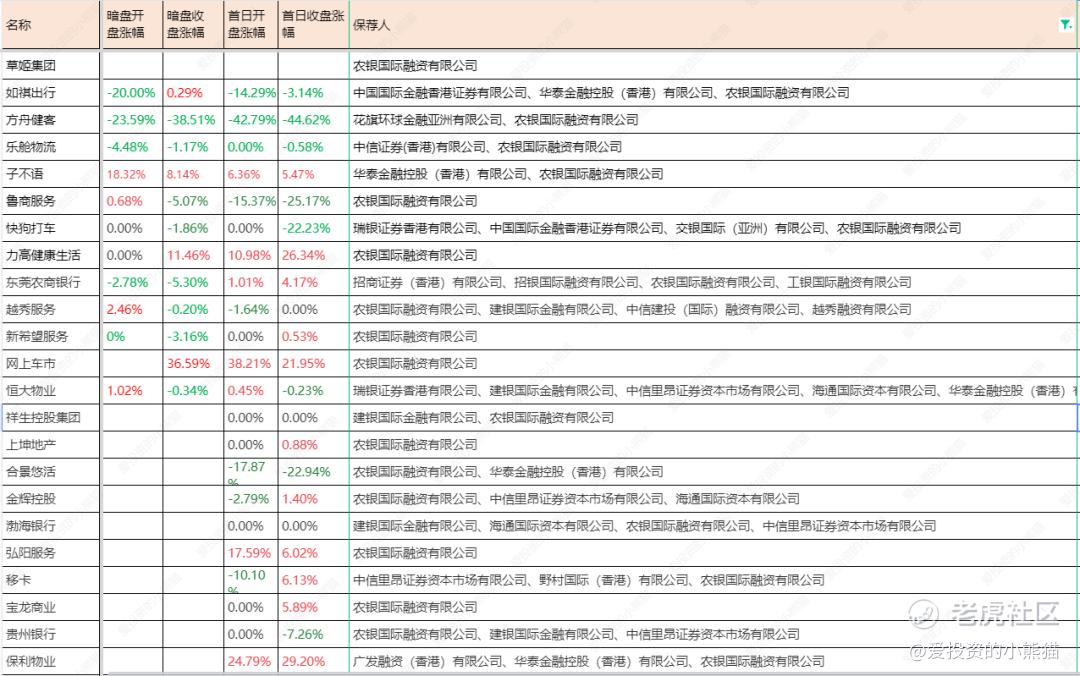Click the 移卡 name cell

[51, 580]
